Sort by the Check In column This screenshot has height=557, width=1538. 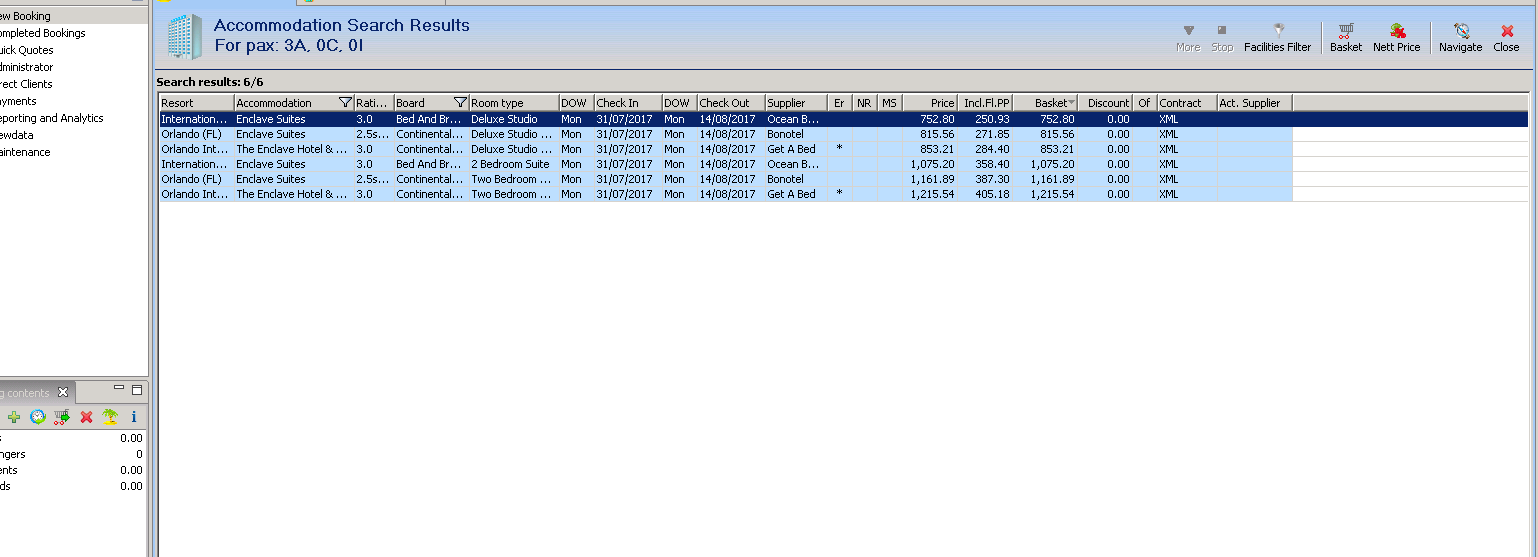628,103
